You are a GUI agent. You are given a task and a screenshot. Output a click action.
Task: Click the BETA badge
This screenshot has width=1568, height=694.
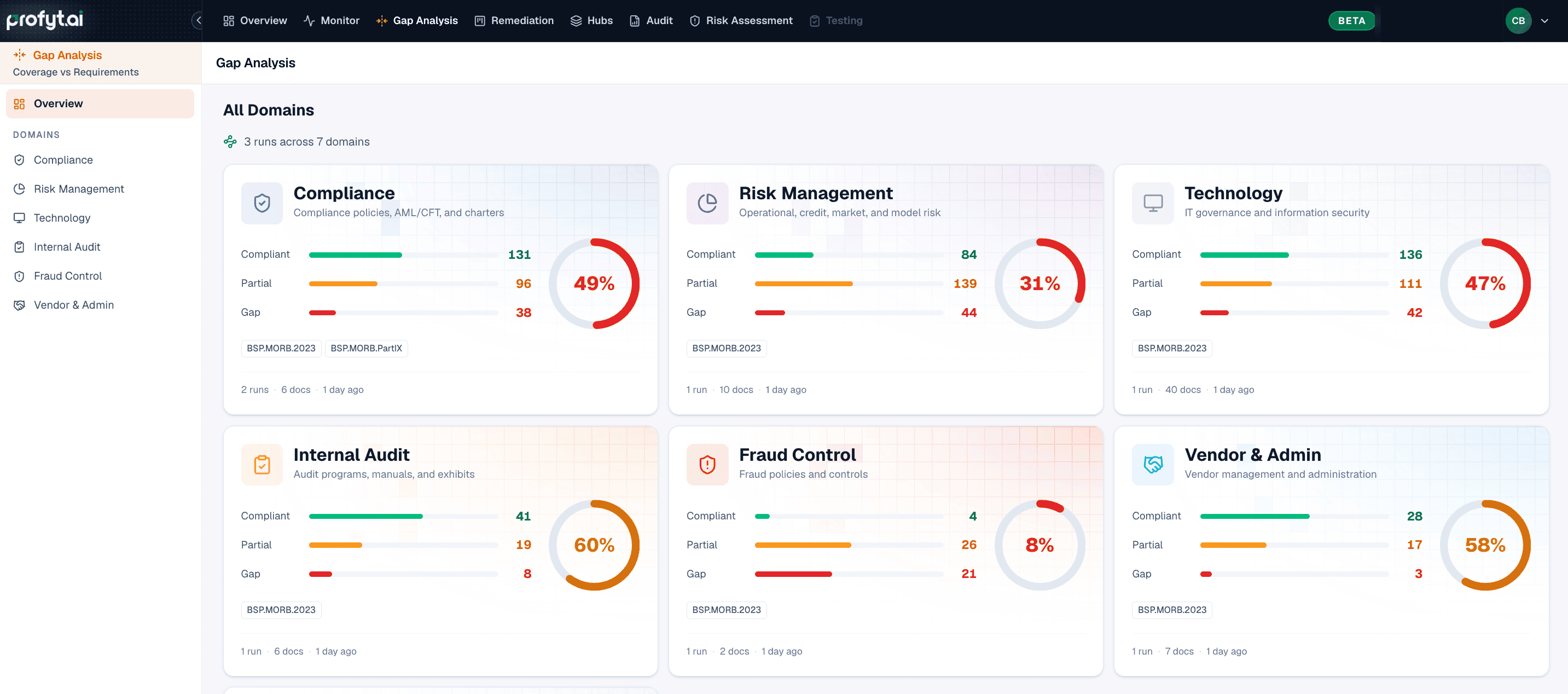[1351, 21]
